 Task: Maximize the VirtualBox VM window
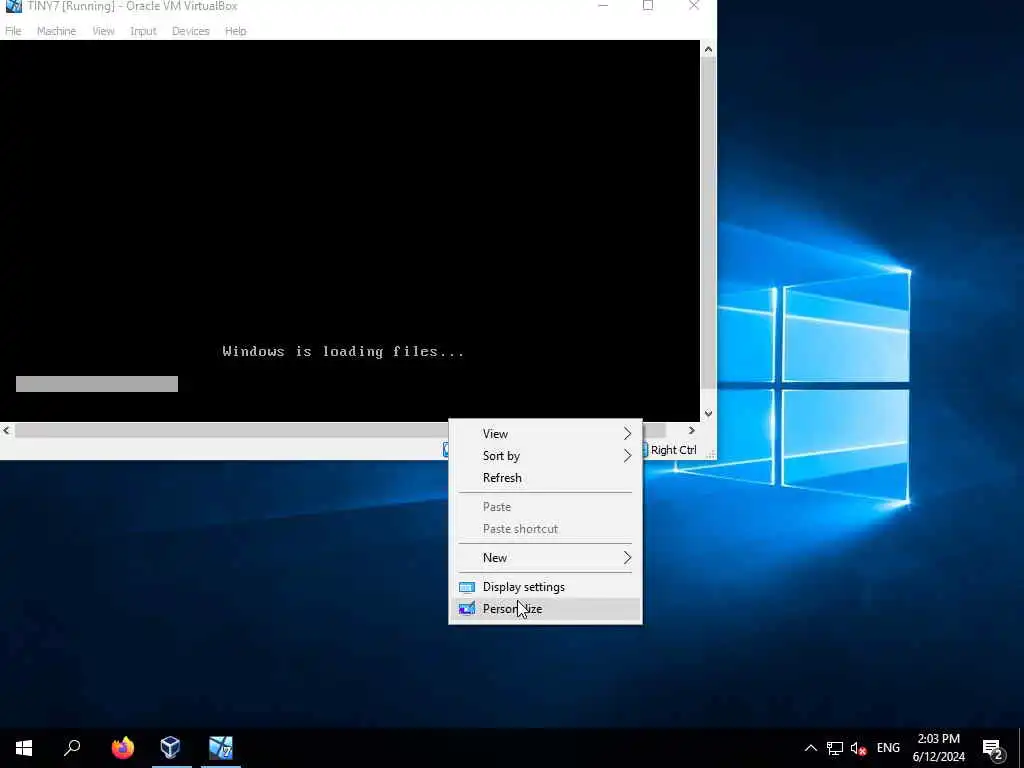point(648,6)
